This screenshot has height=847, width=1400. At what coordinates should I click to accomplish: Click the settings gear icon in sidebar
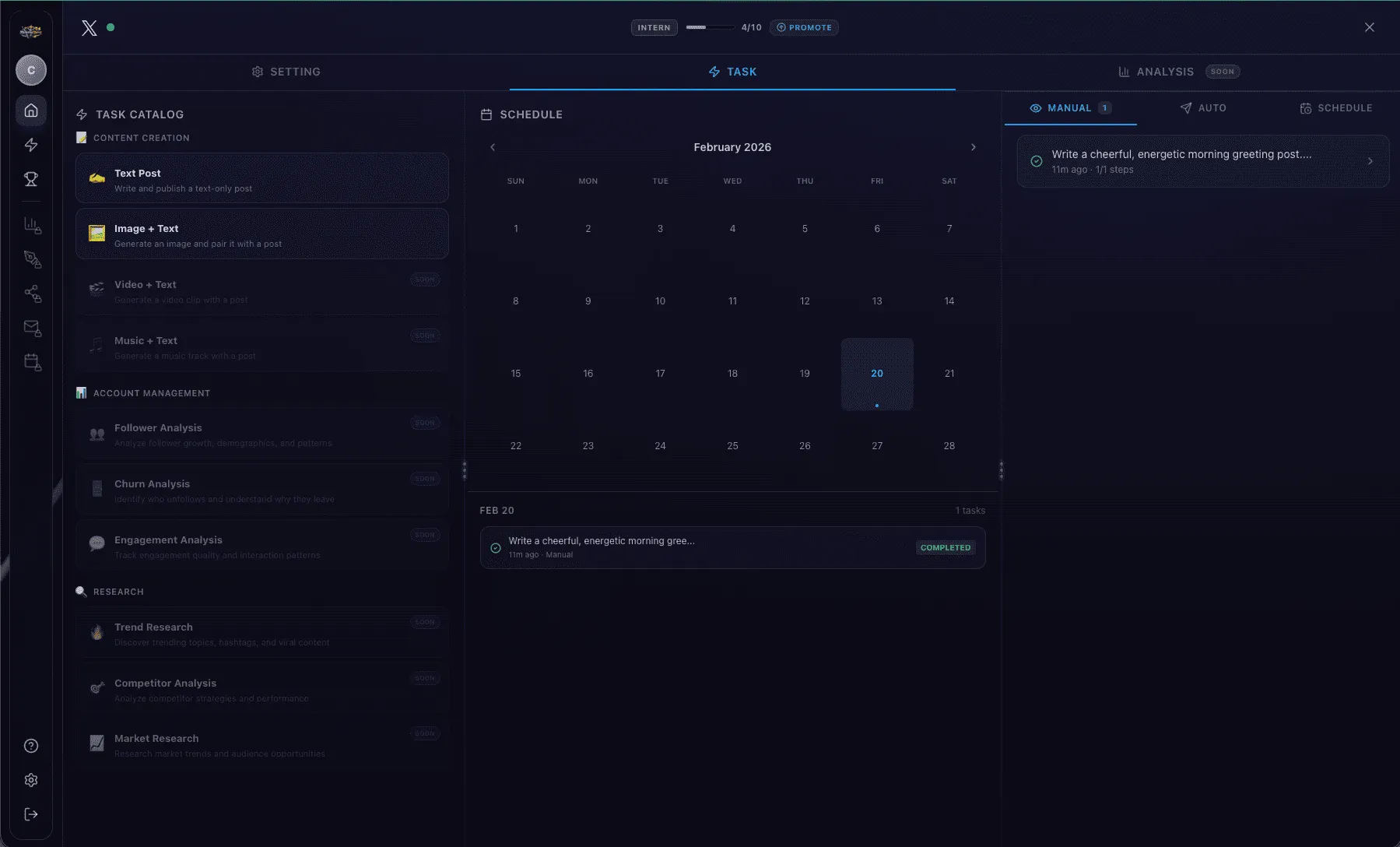click(x=30, y=779)
